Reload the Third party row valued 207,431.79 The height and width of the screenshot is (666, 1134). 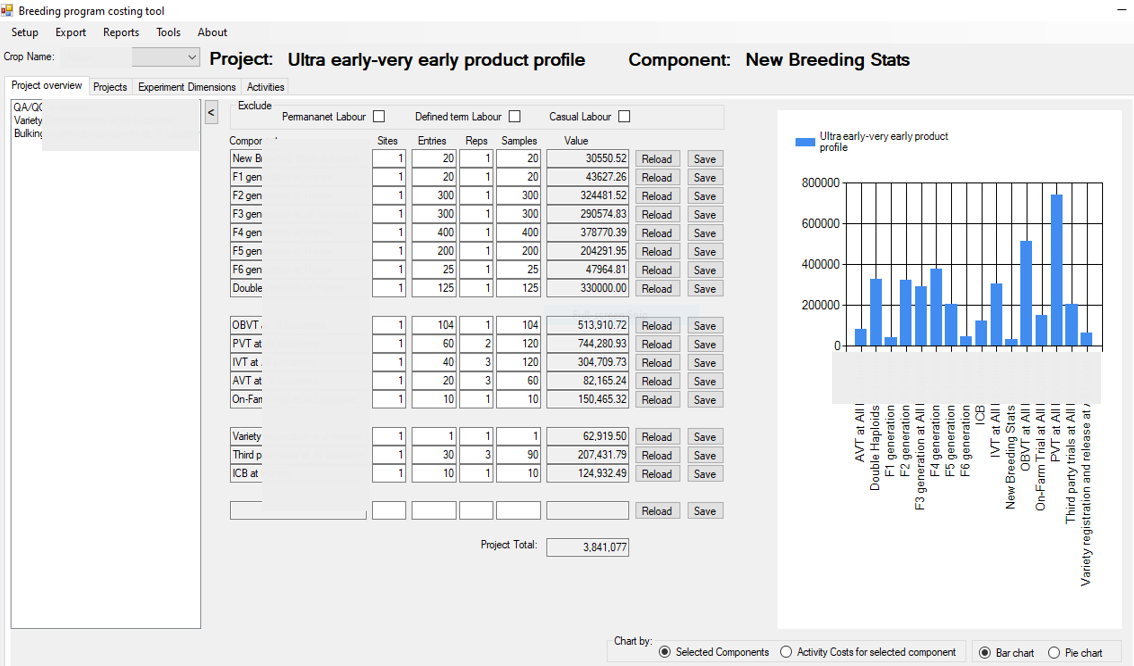(657, 456)
